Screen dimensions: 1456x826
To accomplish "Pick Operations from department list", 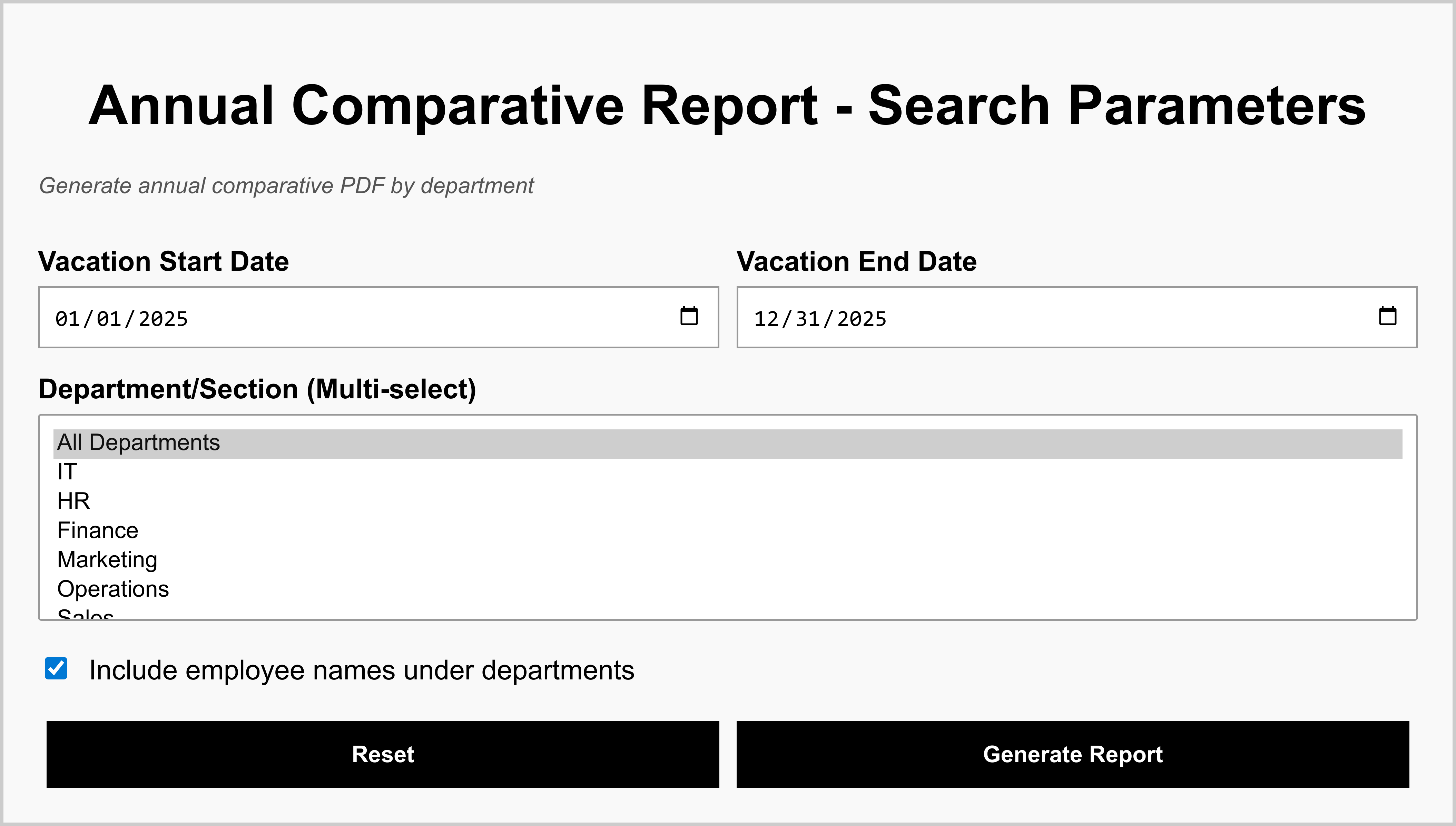I will (113, 589).
